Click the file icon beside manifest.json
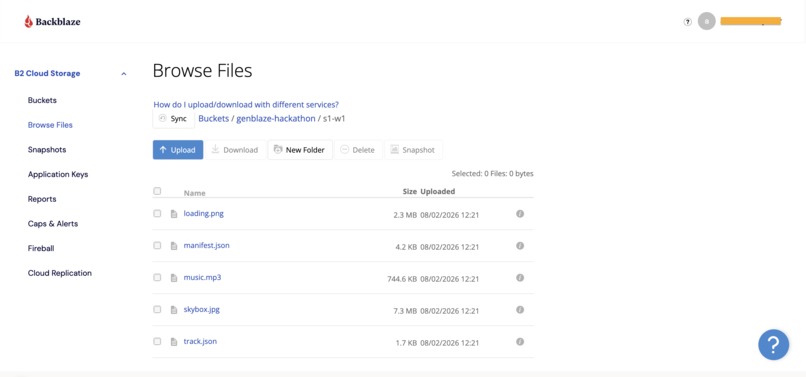This screenshot has height=377, width=806. click(x=174, y=246)
